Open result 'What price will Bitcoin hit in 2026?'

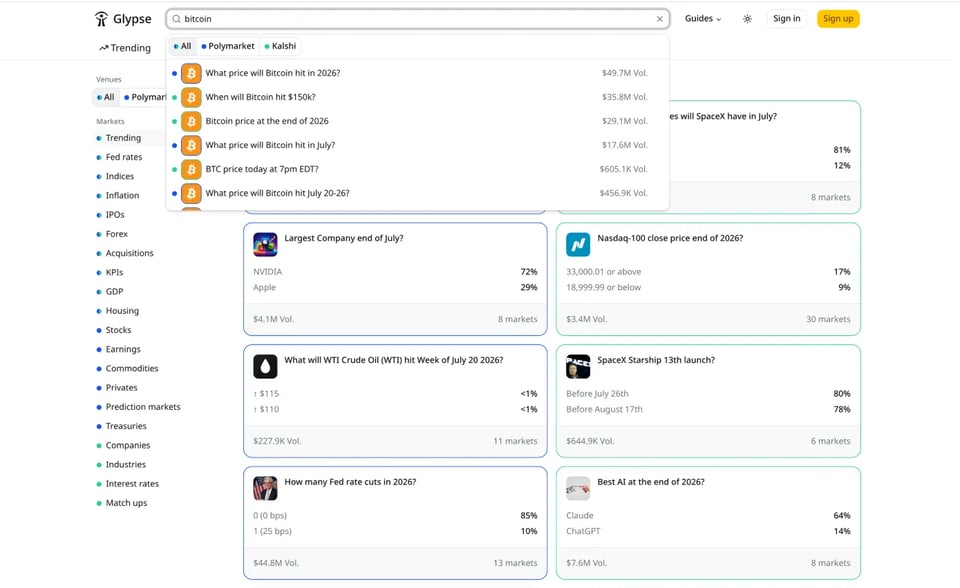[418, 73]
